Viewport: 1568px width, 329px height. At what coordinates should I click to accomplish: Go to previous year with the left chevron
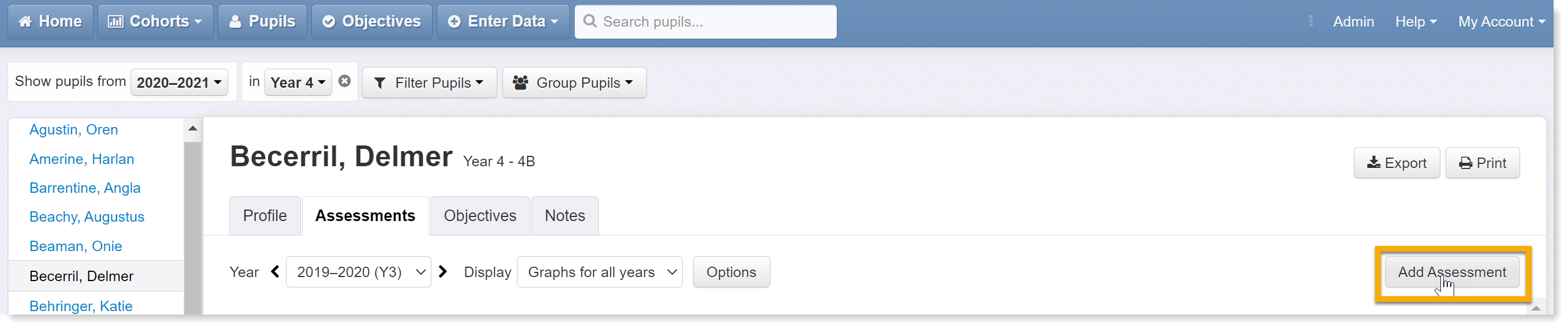point(275,272)
